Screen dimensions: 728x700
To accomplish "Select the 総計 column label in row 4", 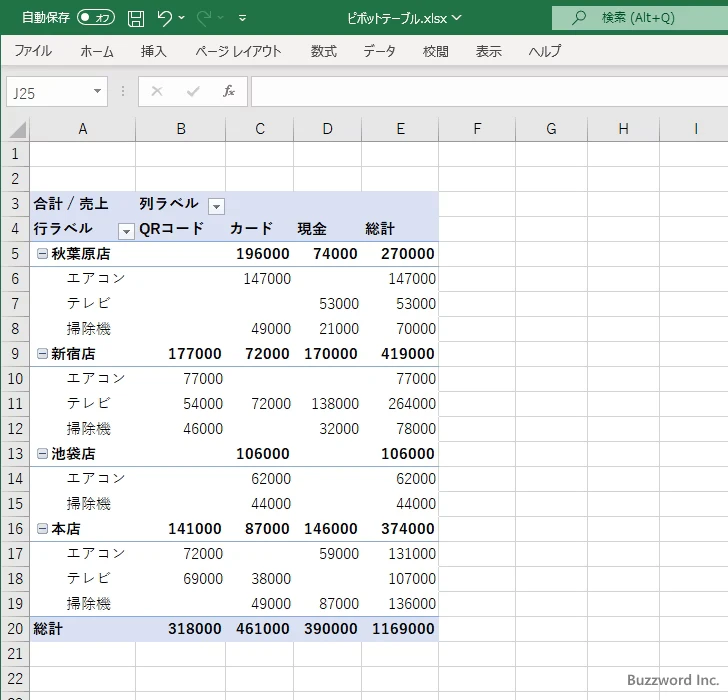I will click(x=400, y=229).
